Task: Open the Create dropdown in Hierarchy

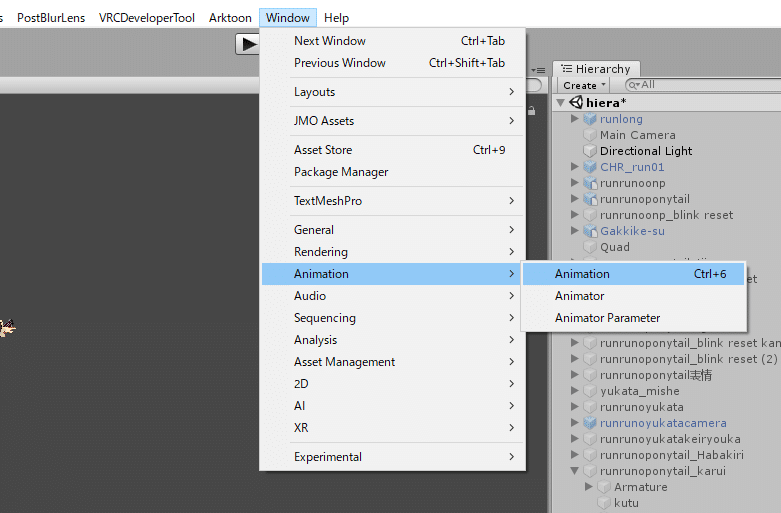Action: pyautogui.click(x=582, y=85)
